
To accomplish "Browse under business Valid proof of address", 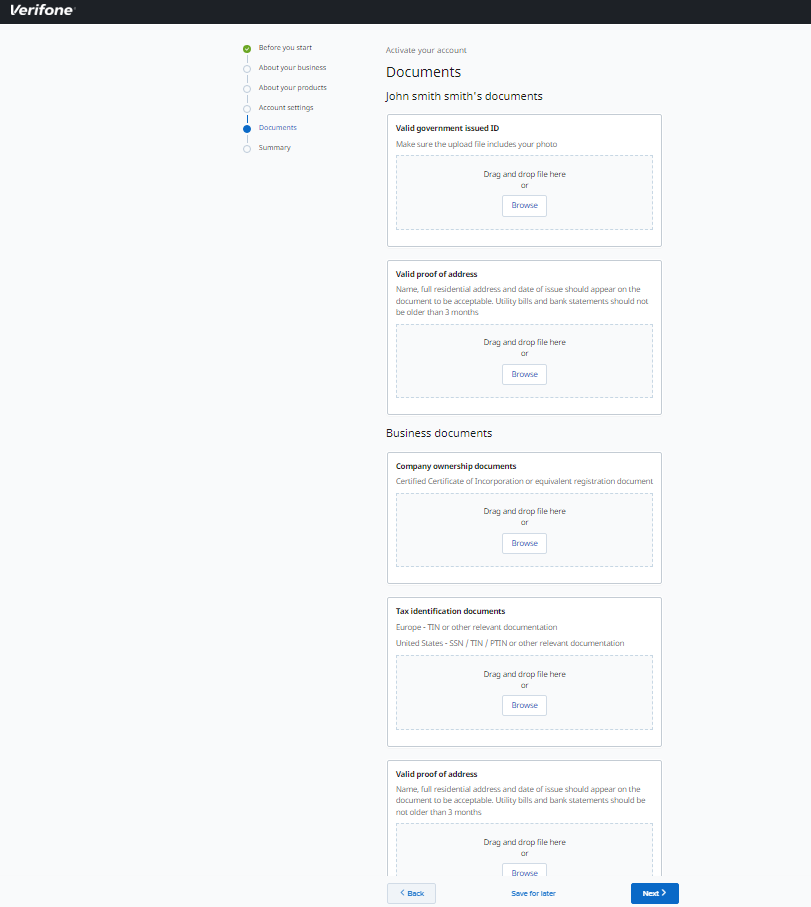I will [x=524, y=872].
